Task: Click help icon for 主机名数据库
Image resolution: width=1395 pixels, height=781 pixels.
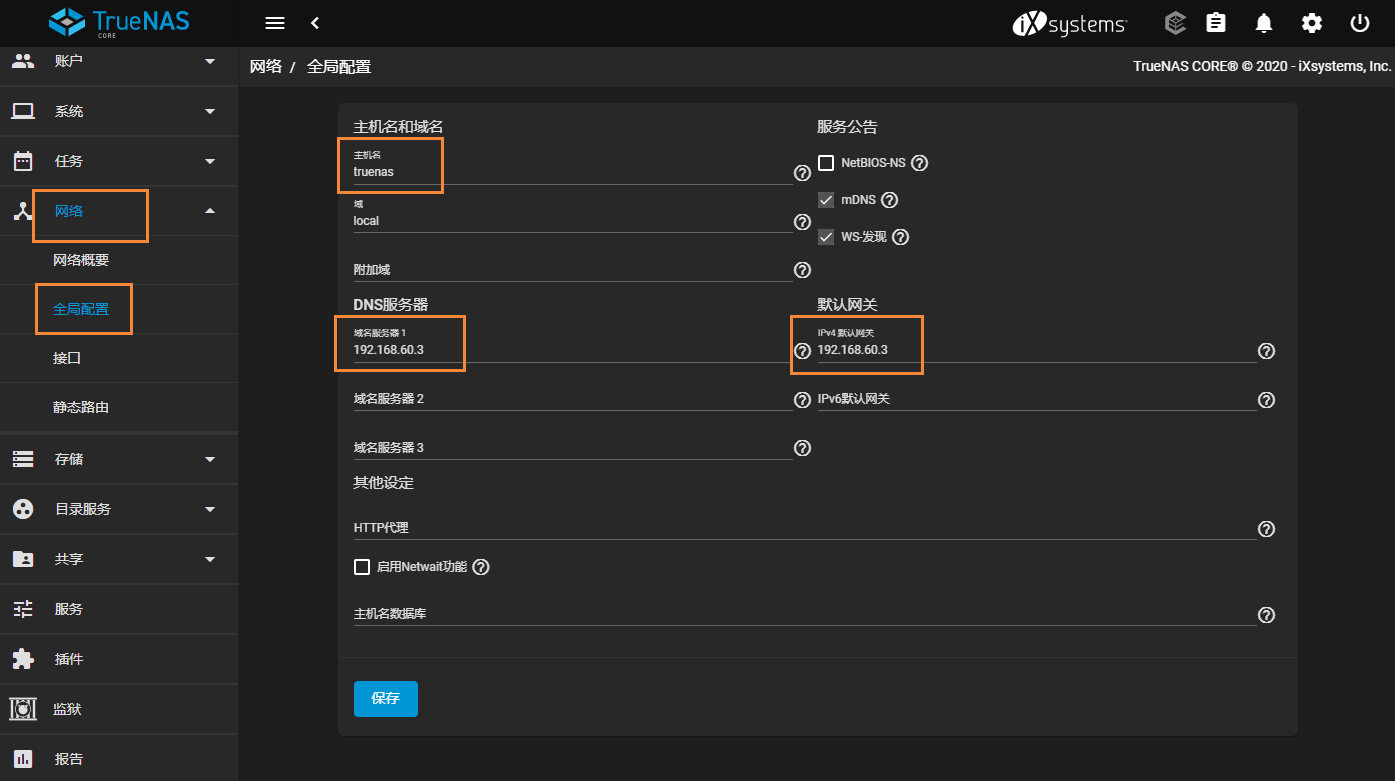Action: pyautogui.click(x=1266, y=615)
